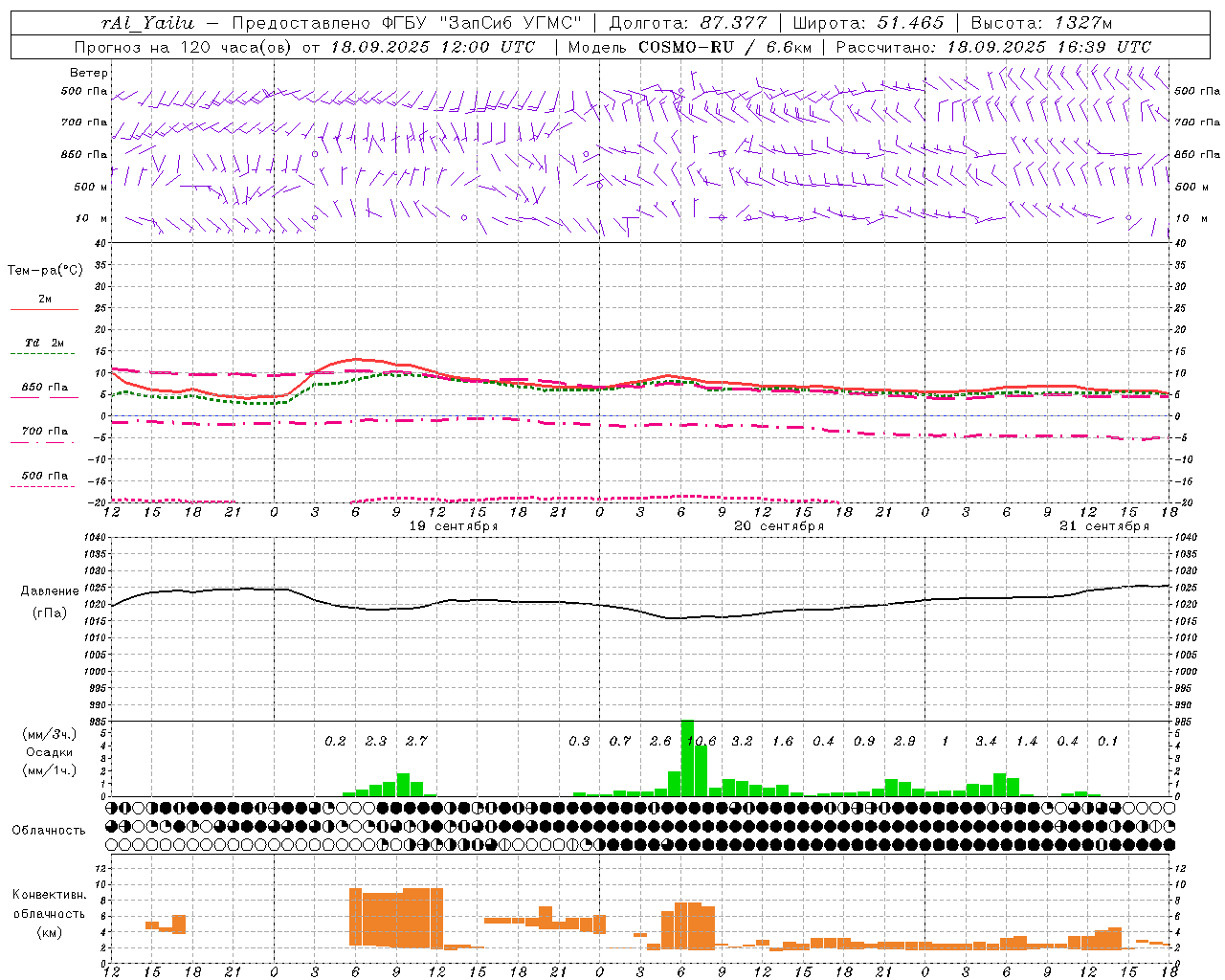This screenshot has height=980, width=1225.
Task: Click the Тем-ра(°C) temperature axis title
Action: (45, 271)
